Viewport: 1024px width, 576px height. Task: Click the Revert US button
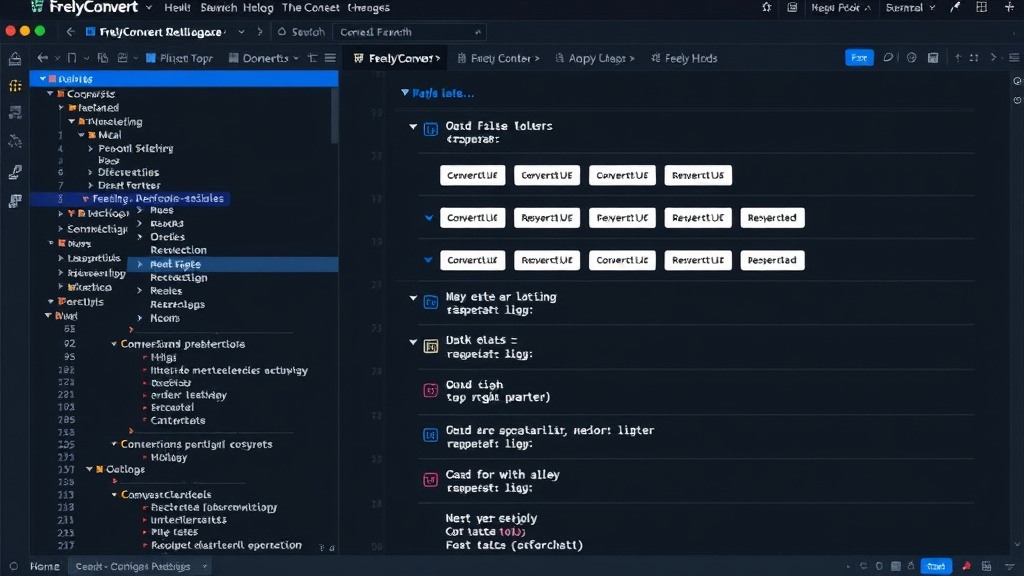(697, 175)
